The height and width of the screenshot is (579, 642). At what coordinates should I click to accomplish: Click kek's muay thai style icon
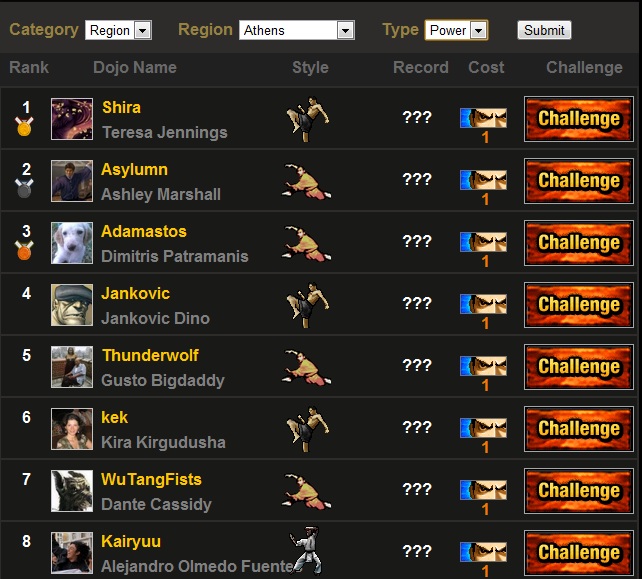(307, 429)
